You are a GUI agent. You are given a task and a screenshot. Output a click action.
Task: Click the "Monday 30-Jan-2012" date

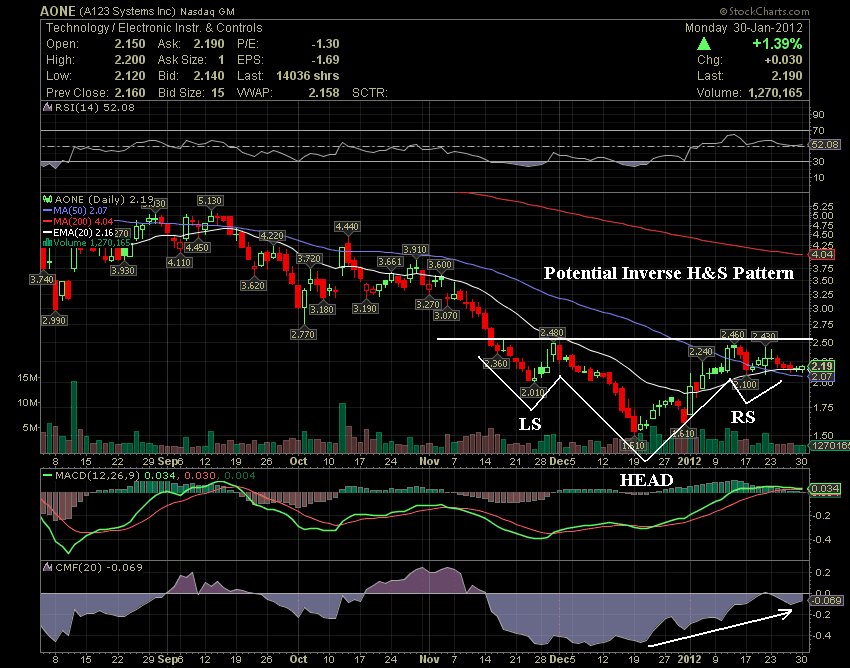pos(744,28)
